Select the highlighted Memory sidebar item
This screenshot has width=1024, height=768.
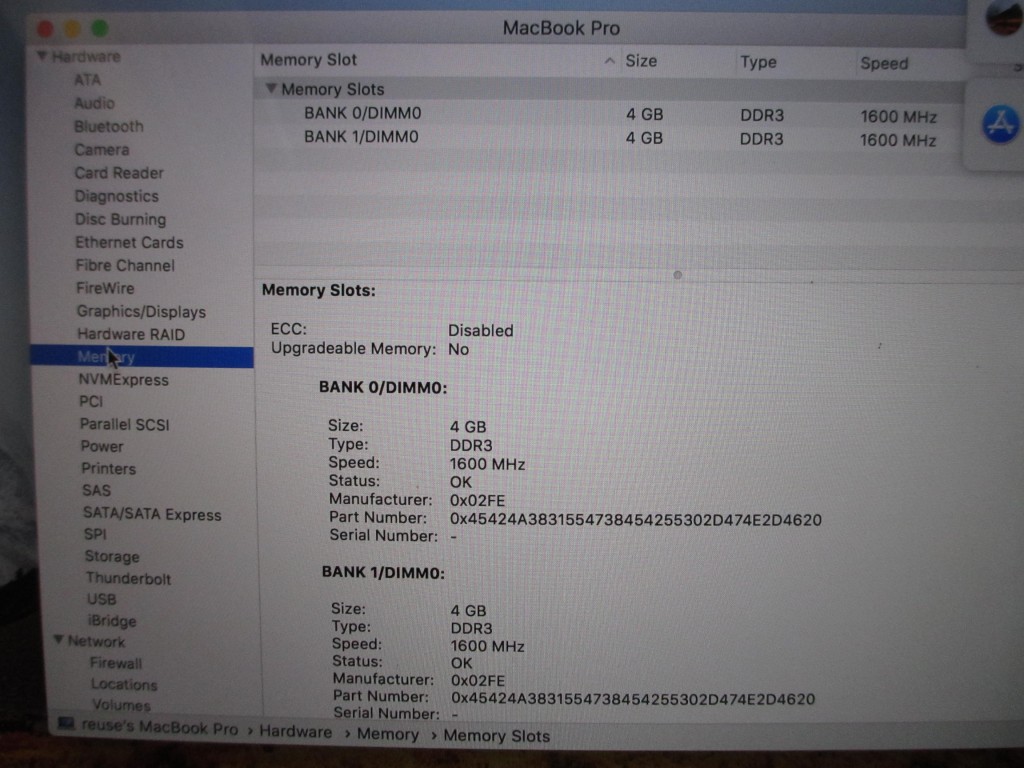point(142,357)
